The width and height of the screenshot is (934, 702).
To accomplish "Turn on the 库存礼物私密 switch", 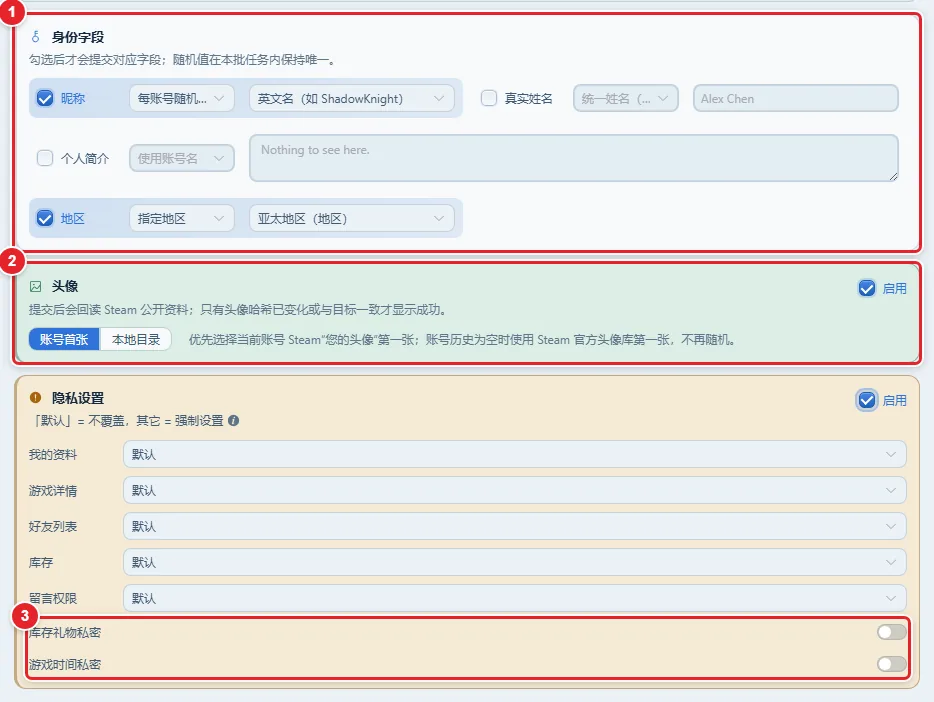I will pyautogui.click(x=892, y=632).
